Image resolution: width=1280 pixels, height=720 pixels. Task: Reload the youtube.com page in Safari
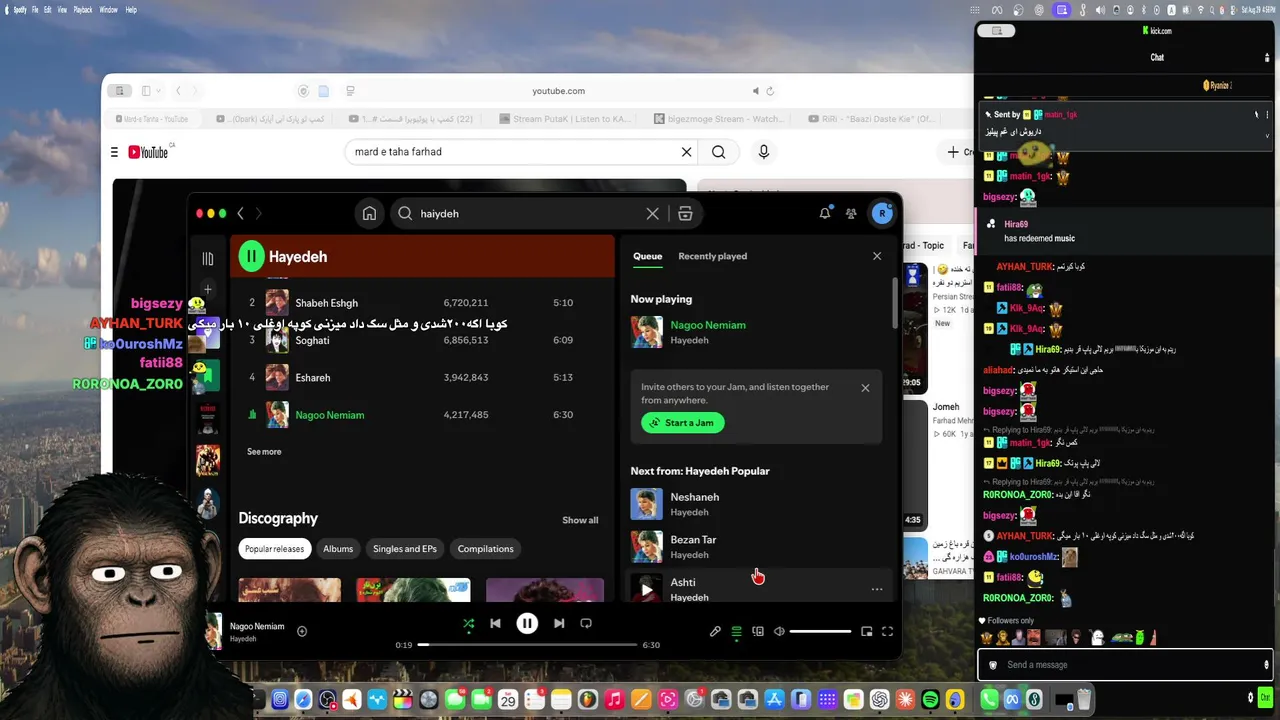(770, 91)
